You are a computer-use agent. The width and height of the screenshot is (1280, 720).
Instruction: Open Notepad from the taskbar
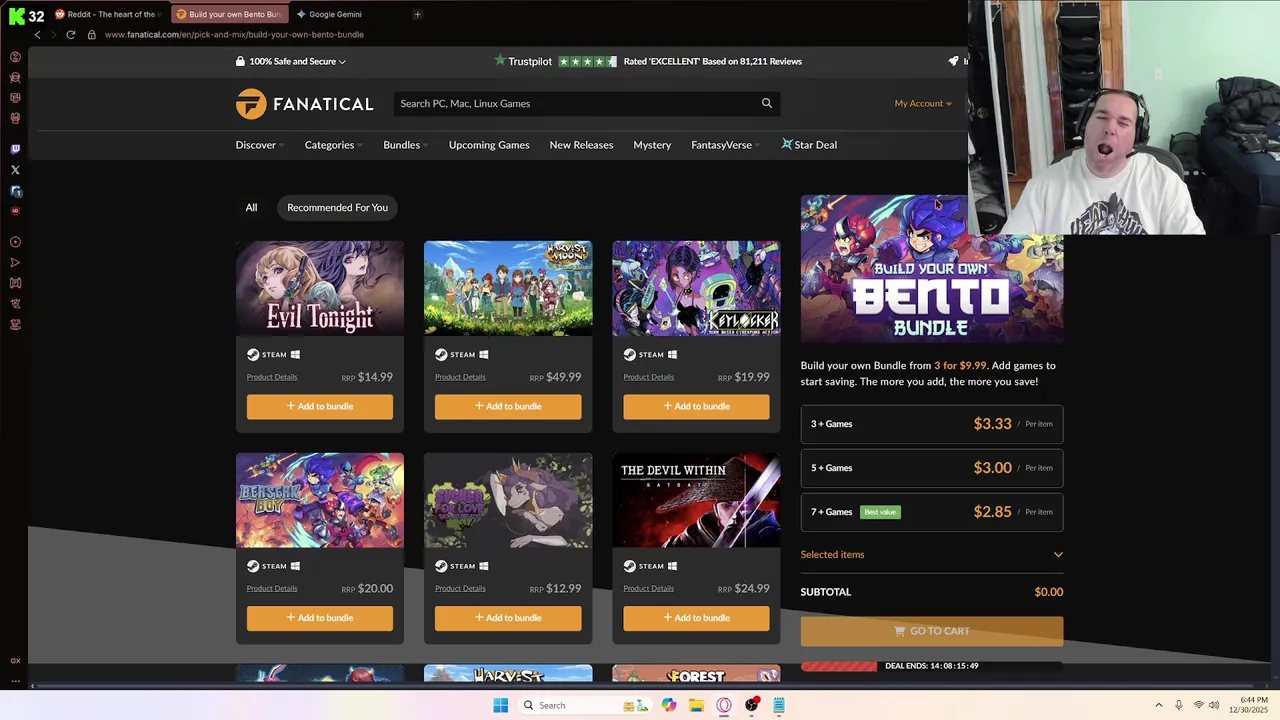779,705
